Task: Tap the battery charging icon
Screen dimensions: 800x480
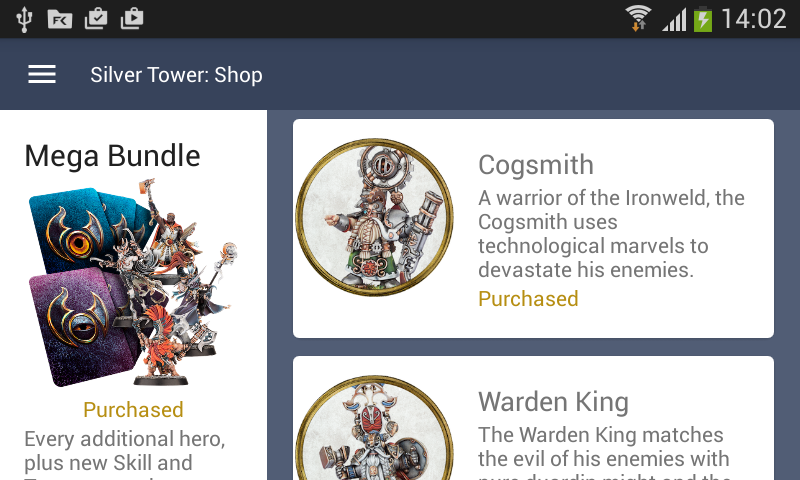Action: click(x=703, y=19)
